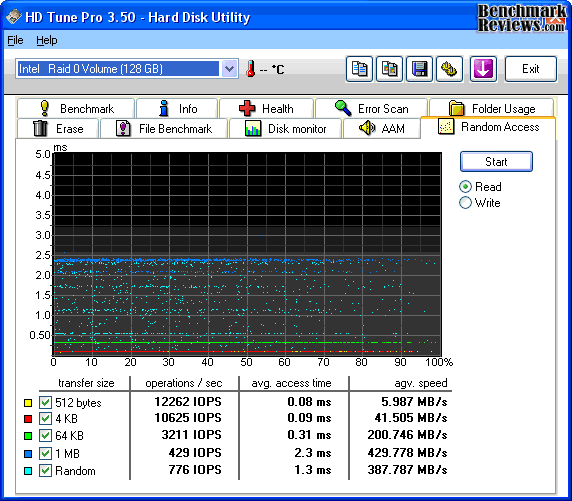Click the Health tab red cross icon
Image resolution: width=572 pixels, height=501 pixels.
pos(247,108)
